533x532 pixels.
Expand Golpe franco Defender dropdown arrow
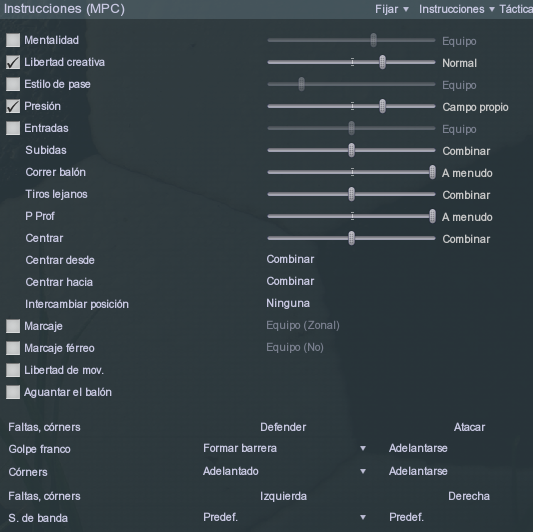(363, 448)
